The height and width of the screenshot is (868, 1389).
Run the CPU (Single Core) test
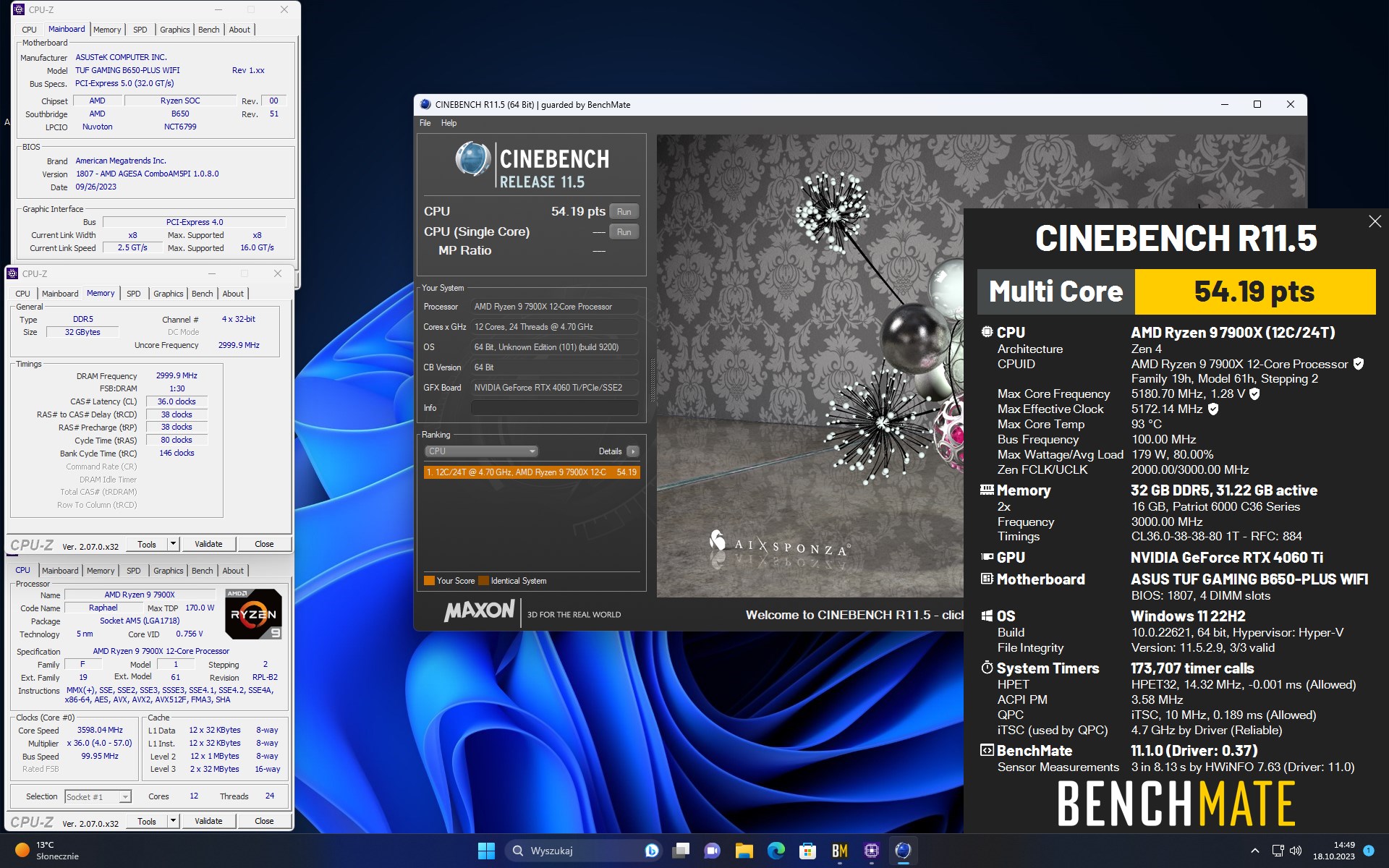[x=624, y=232]
